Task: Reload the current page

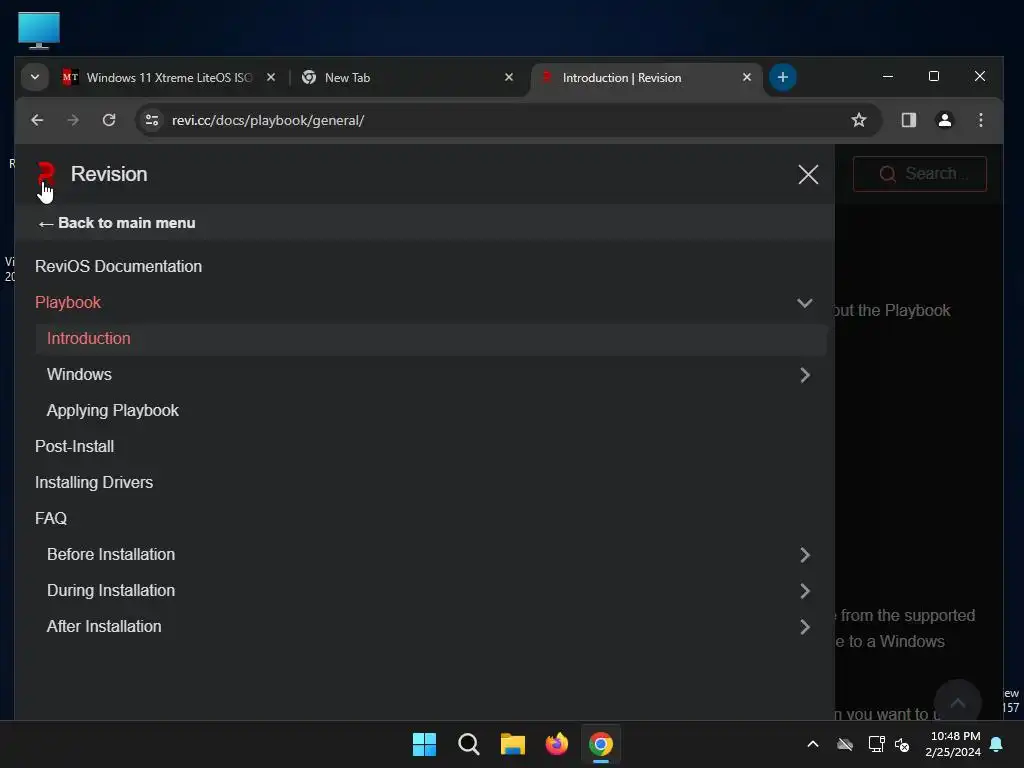Action: point(109,120)
